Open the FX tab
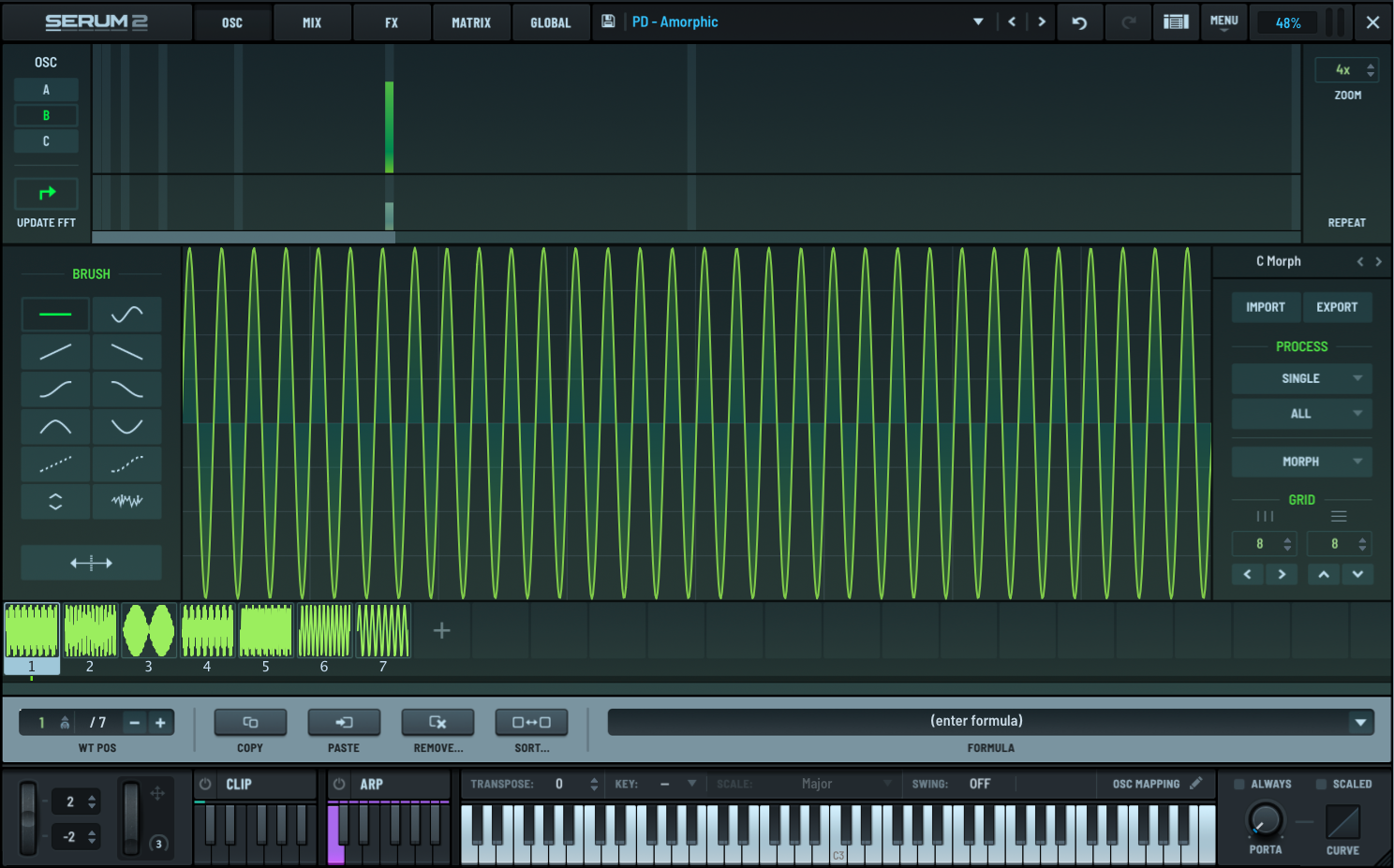The image size is (1394, 868). (392, 22)
